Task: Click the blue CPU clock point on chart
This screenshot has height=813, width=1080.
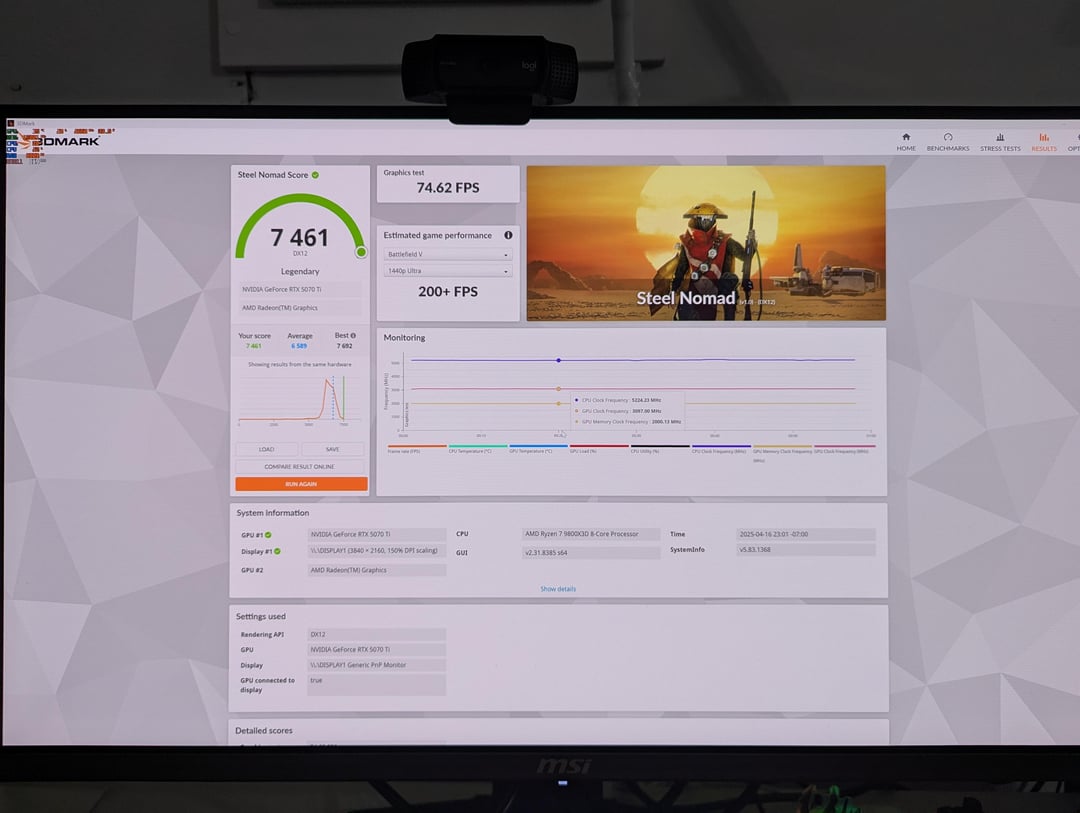Action: [559, 360]
